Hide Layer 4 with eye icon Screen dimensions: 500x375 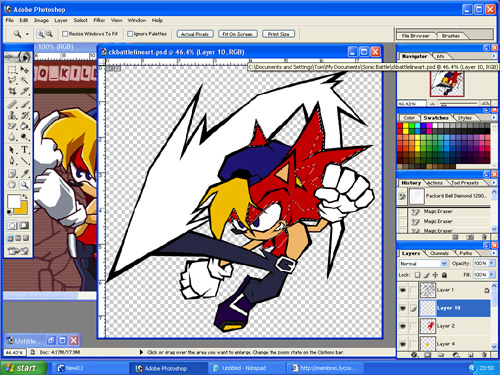tap(403, 344)
